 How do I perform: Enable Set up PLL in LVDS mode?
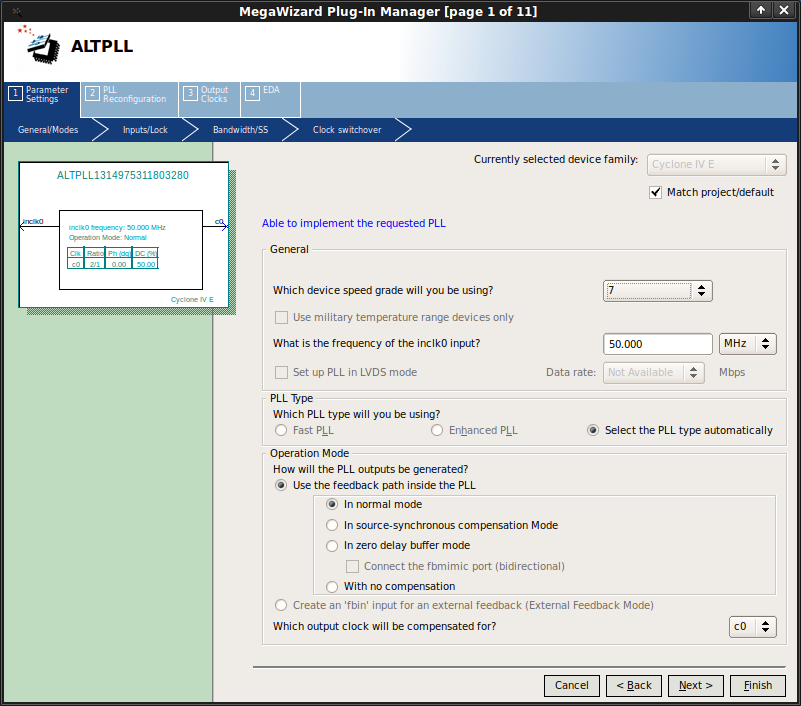point(281,372)
